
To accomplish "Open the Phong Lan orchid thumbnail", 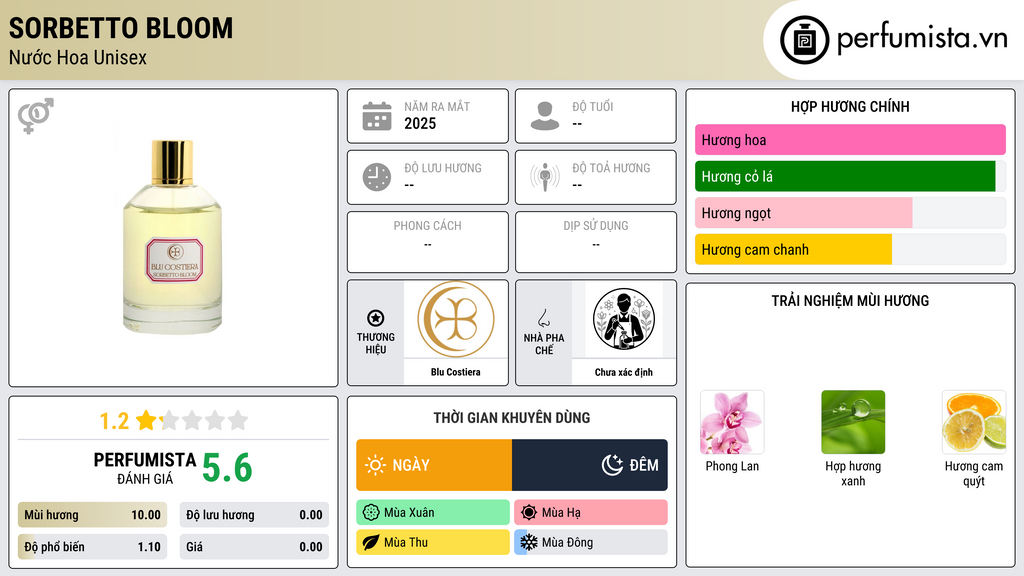I will (x=732, y=423).
